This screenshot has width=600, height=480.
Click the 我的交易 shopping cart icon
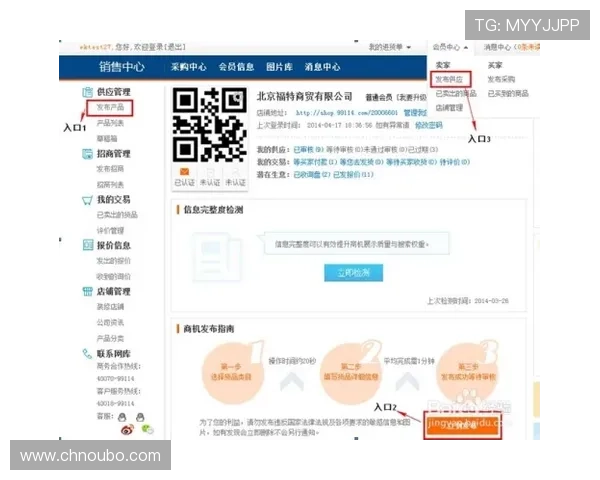point(87,200)
